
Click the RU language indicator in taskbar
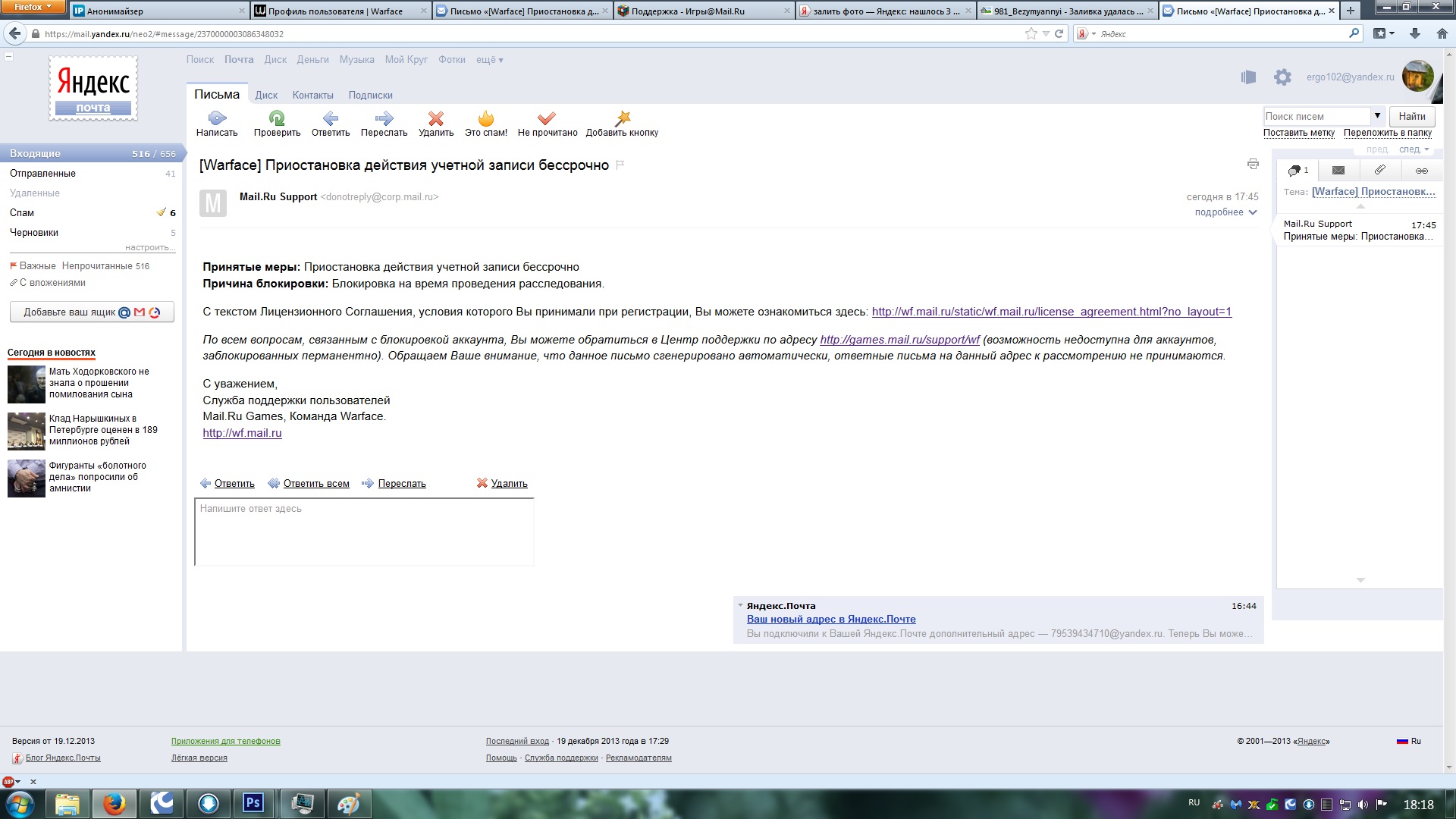(x=1194, y=802)
